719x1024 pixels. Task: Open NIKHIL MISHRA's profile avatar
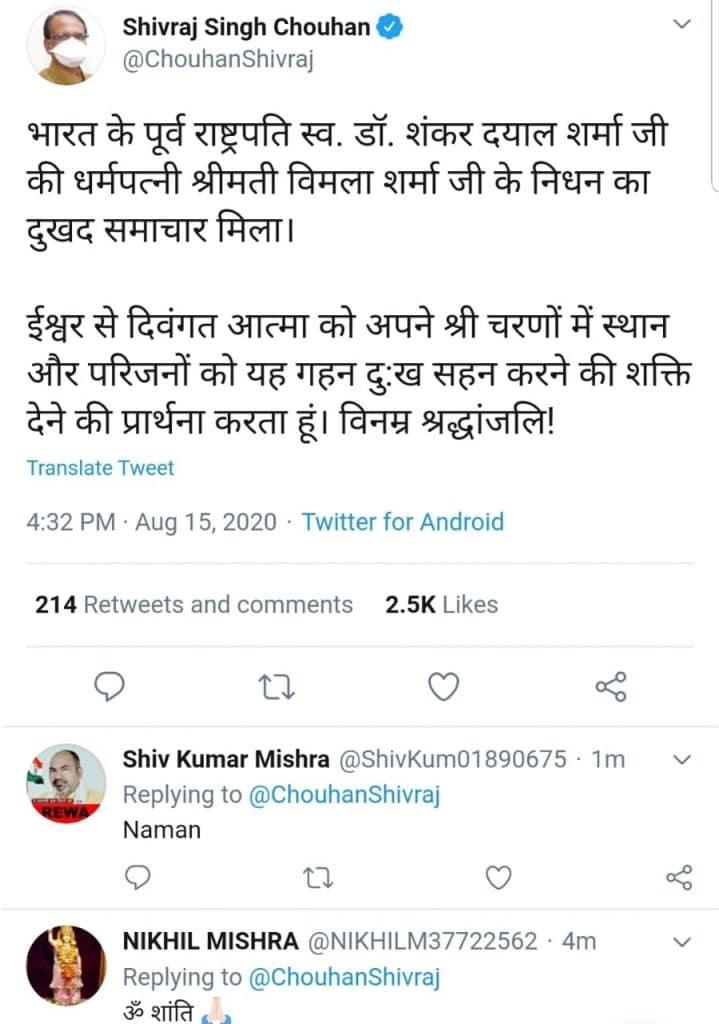[x=65, y=963]
